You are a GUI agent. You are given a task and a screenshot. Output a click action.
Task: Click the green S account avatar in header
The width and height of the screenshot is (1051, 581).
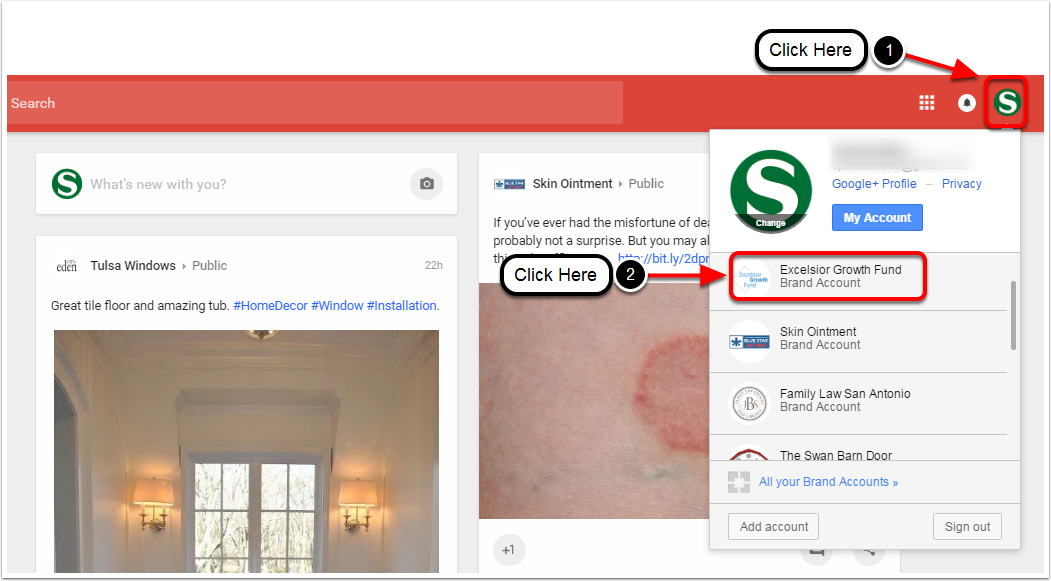(1007, 103)
